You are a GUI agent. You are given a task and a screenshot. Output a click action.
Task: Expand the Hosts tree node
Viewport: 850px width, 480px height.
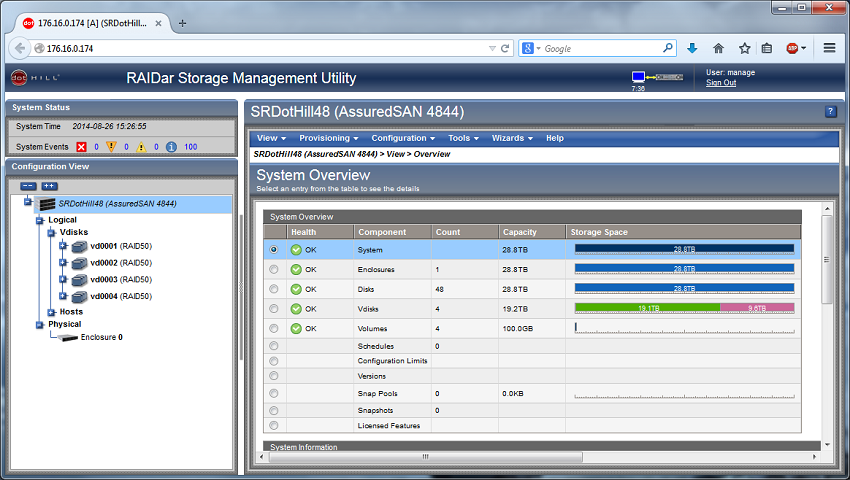tap(51, 312)
